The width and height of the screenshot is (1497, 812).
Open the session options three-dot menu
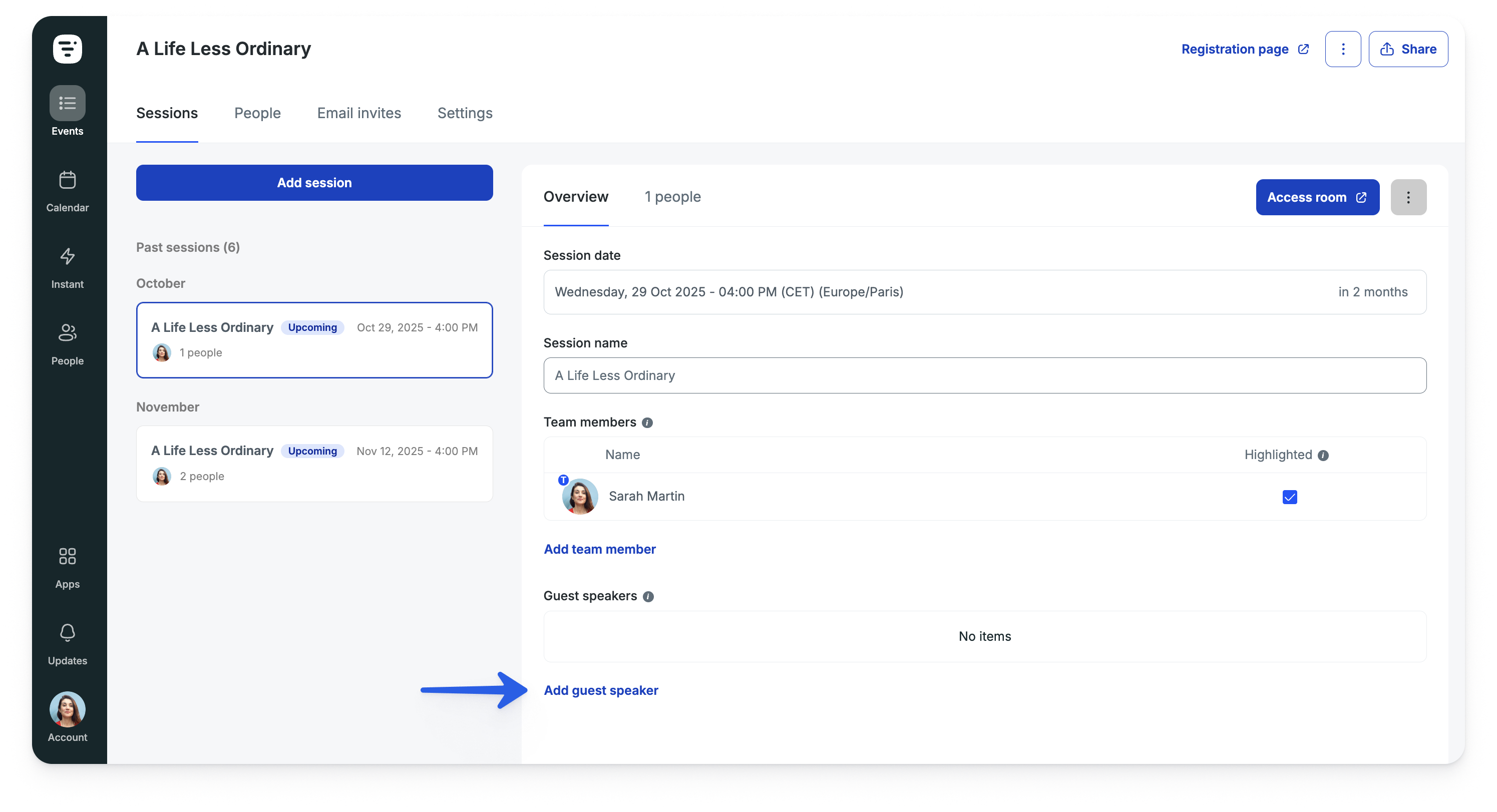pos(1408,198)
